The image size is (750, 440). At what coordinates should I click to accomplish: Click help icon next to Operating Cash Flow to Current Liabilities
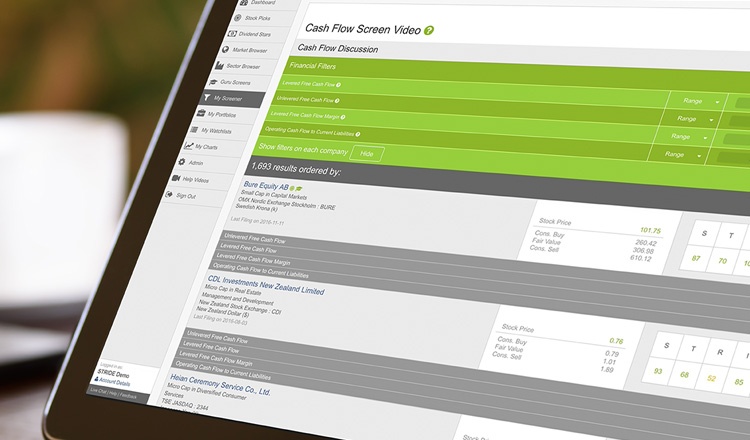coord(358,134)
